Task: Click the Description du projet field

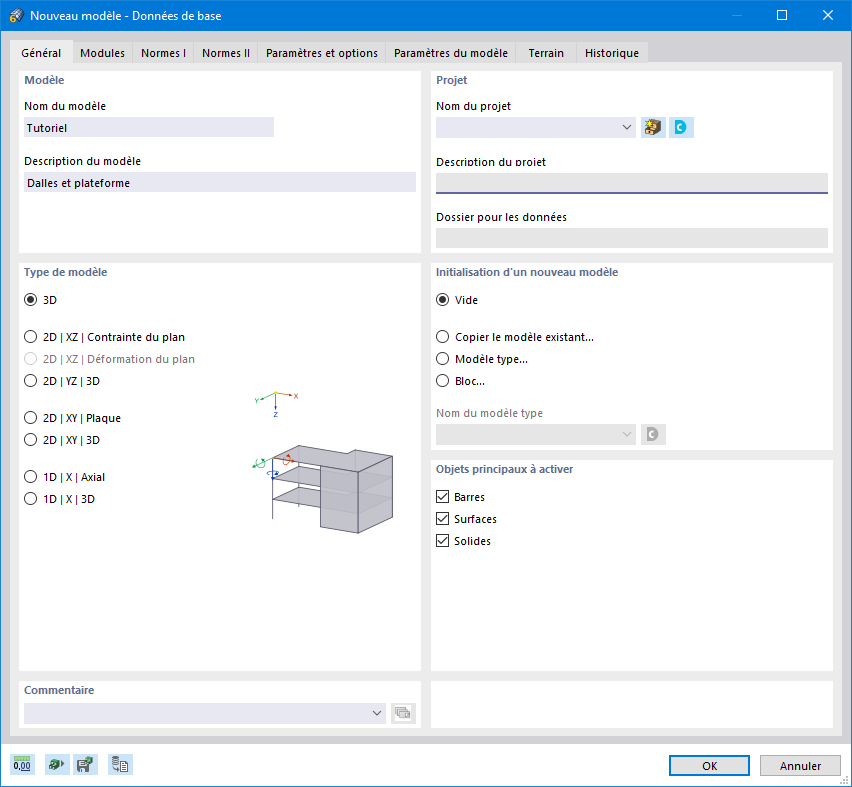Action: pos(632,183)
